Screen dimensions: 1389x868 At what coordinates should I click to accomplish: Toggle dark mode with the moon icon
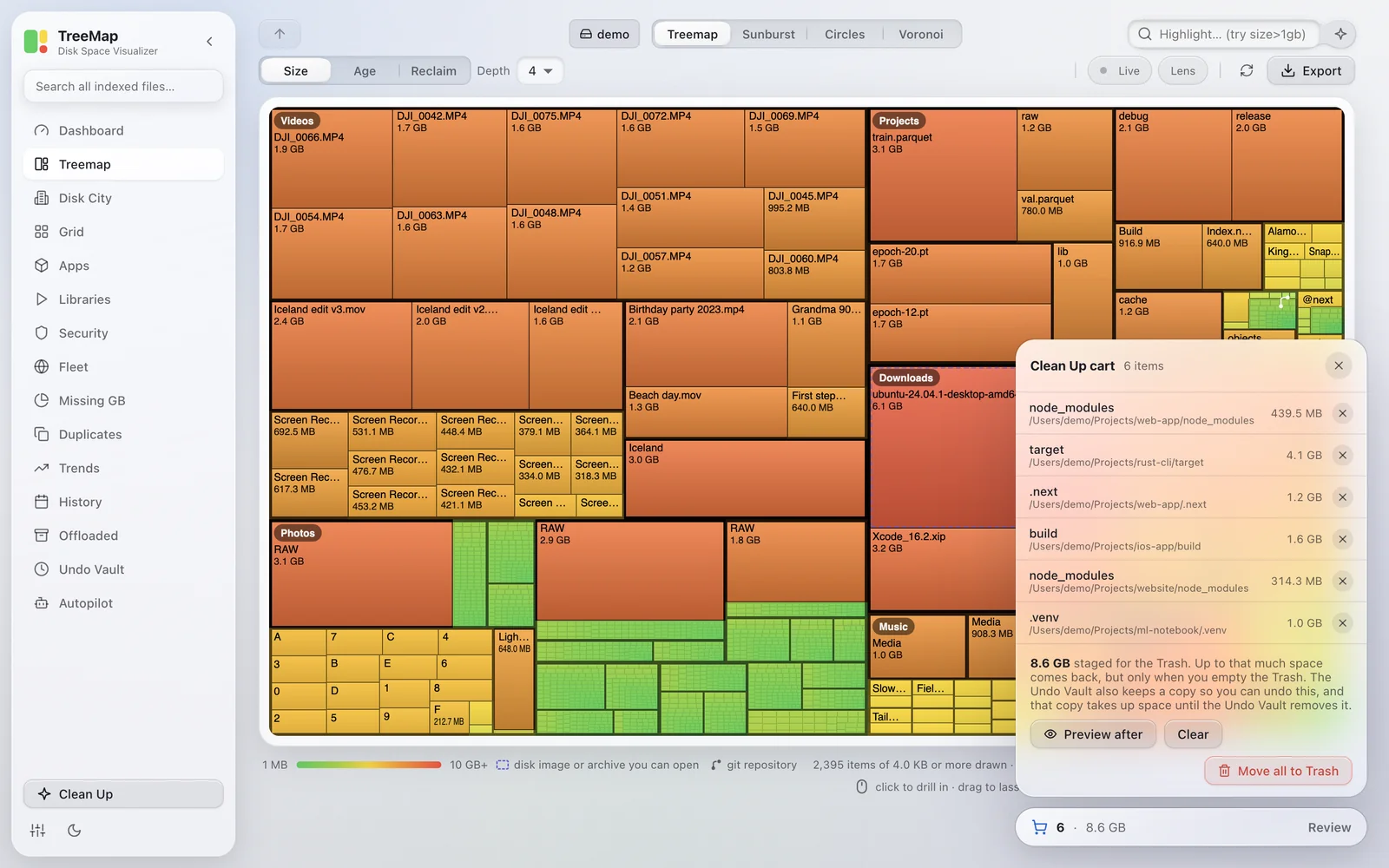point(75,831)
